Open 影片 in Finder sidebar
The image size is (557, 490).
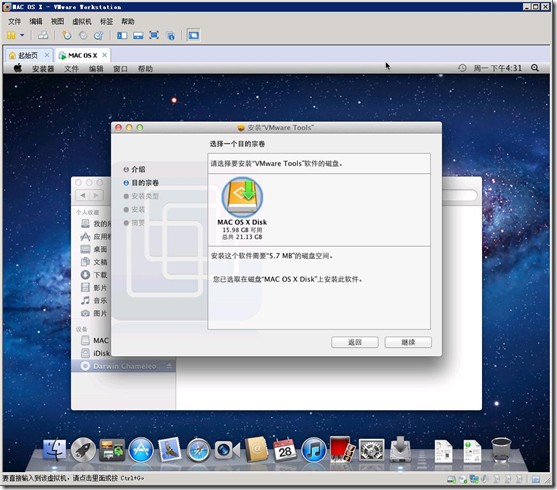pos(94,287)
